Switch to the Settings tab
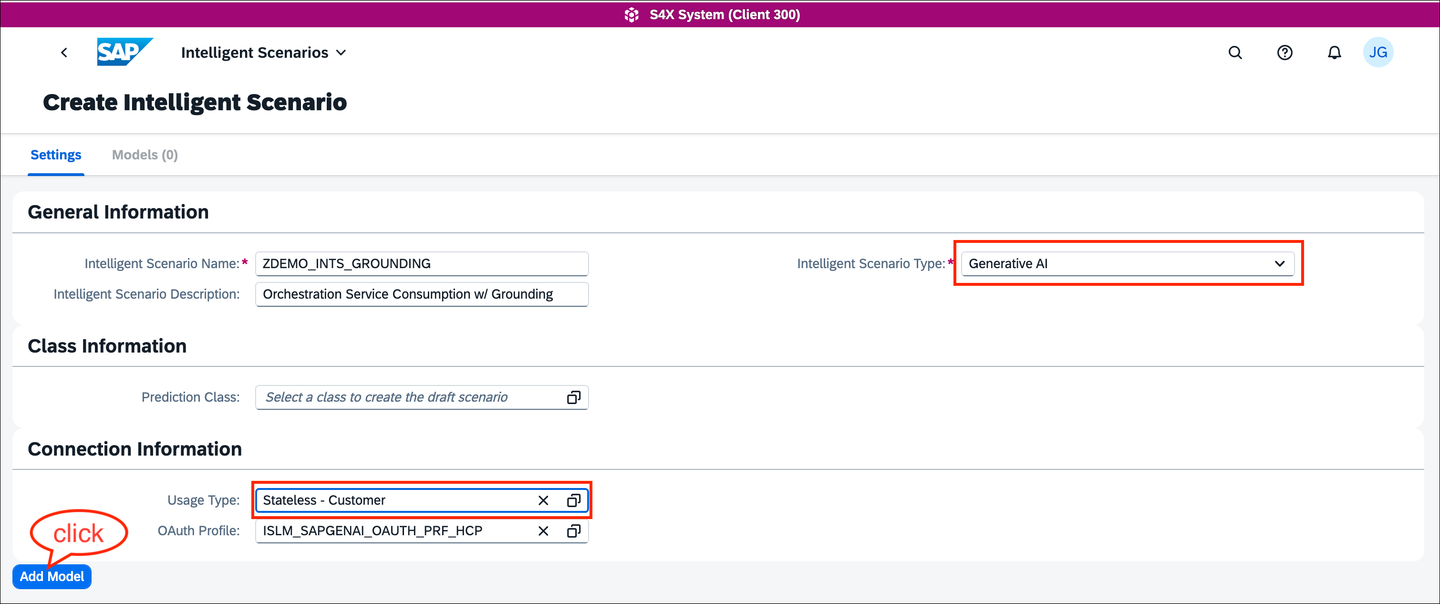This screenshot has height=604, width=1440. point(56,155)
